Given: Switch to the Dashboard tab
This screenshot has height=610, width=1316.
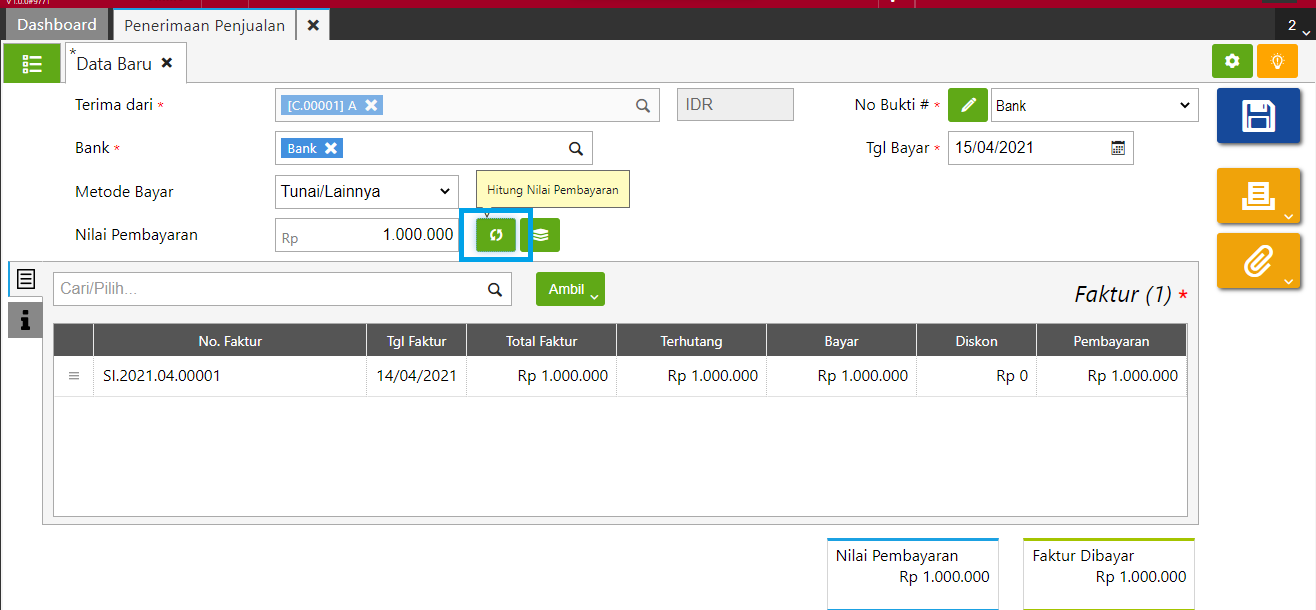Looking at the screenshot, I should tap(57, 25).
